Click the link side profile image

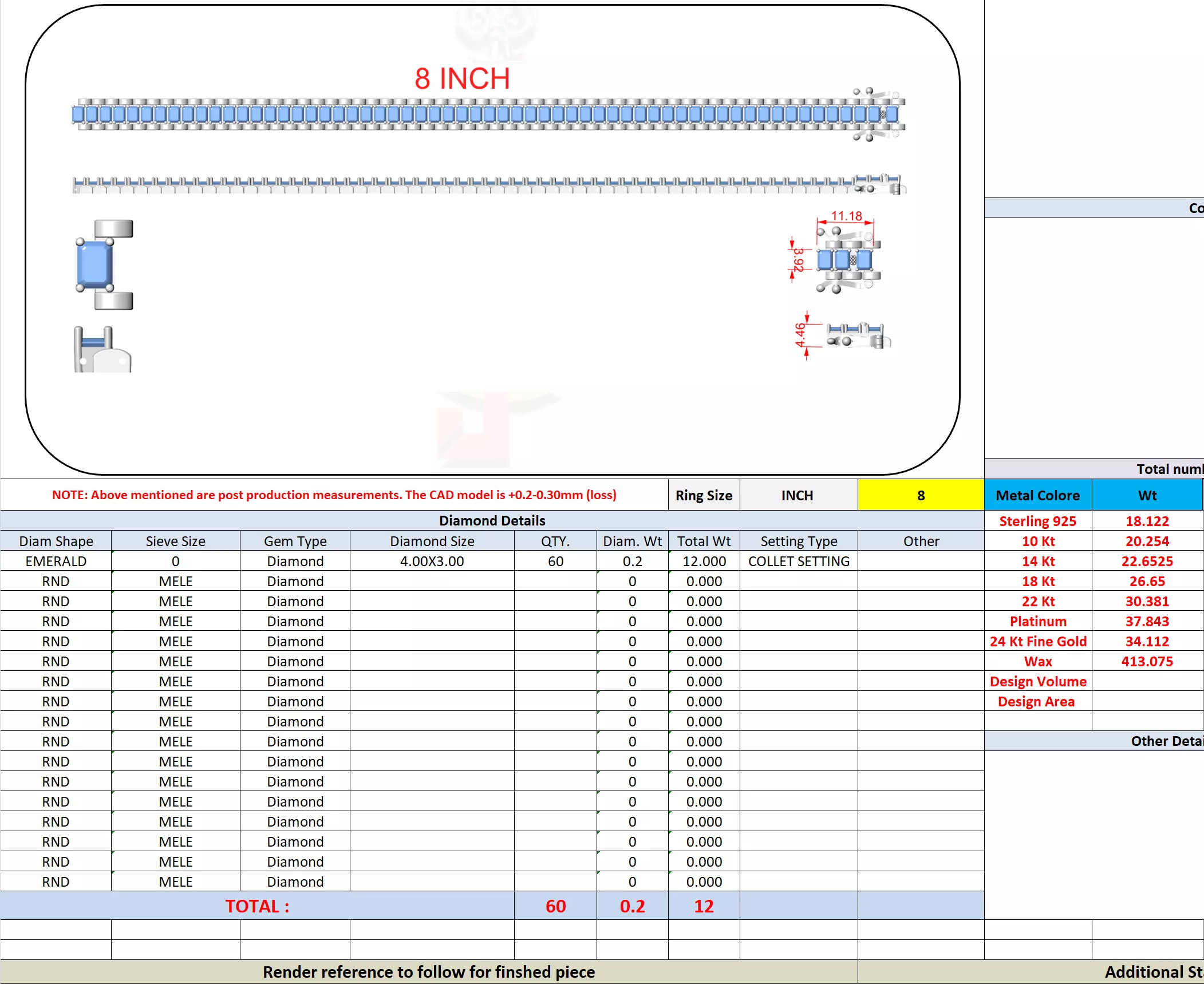[x=102, y=350]
